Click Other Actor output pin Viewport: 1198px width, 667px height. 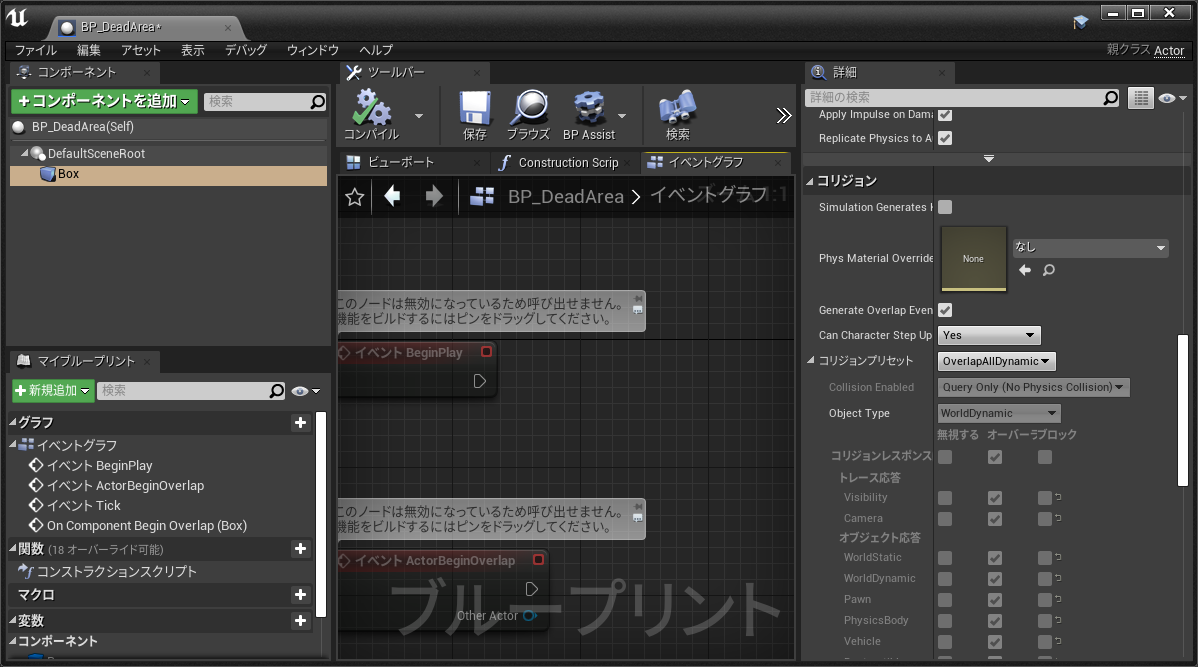pyautogui.click(x=529, y=615)
